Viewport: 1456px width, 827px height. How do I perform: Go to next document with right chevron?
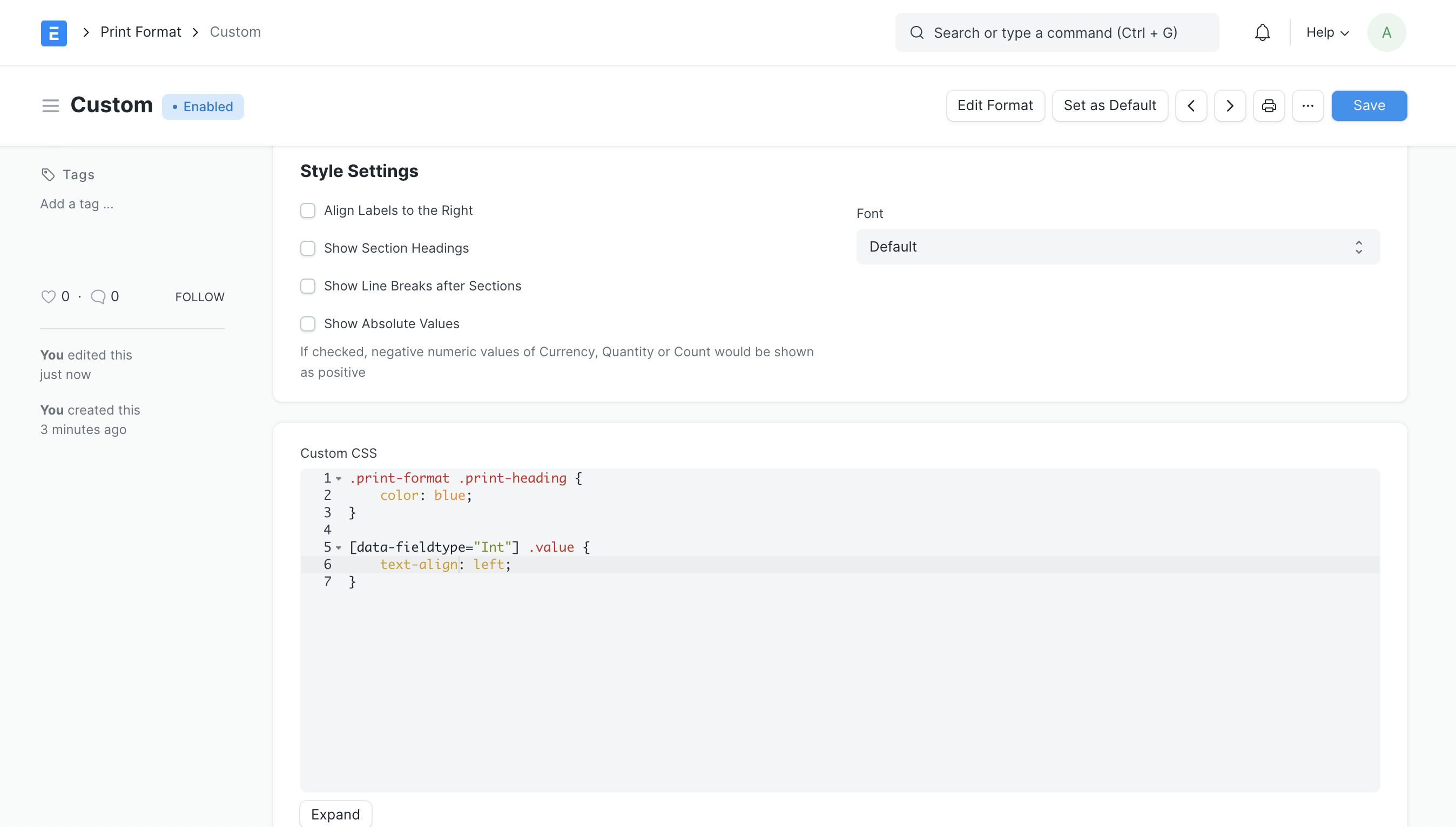coord(1229,106)
